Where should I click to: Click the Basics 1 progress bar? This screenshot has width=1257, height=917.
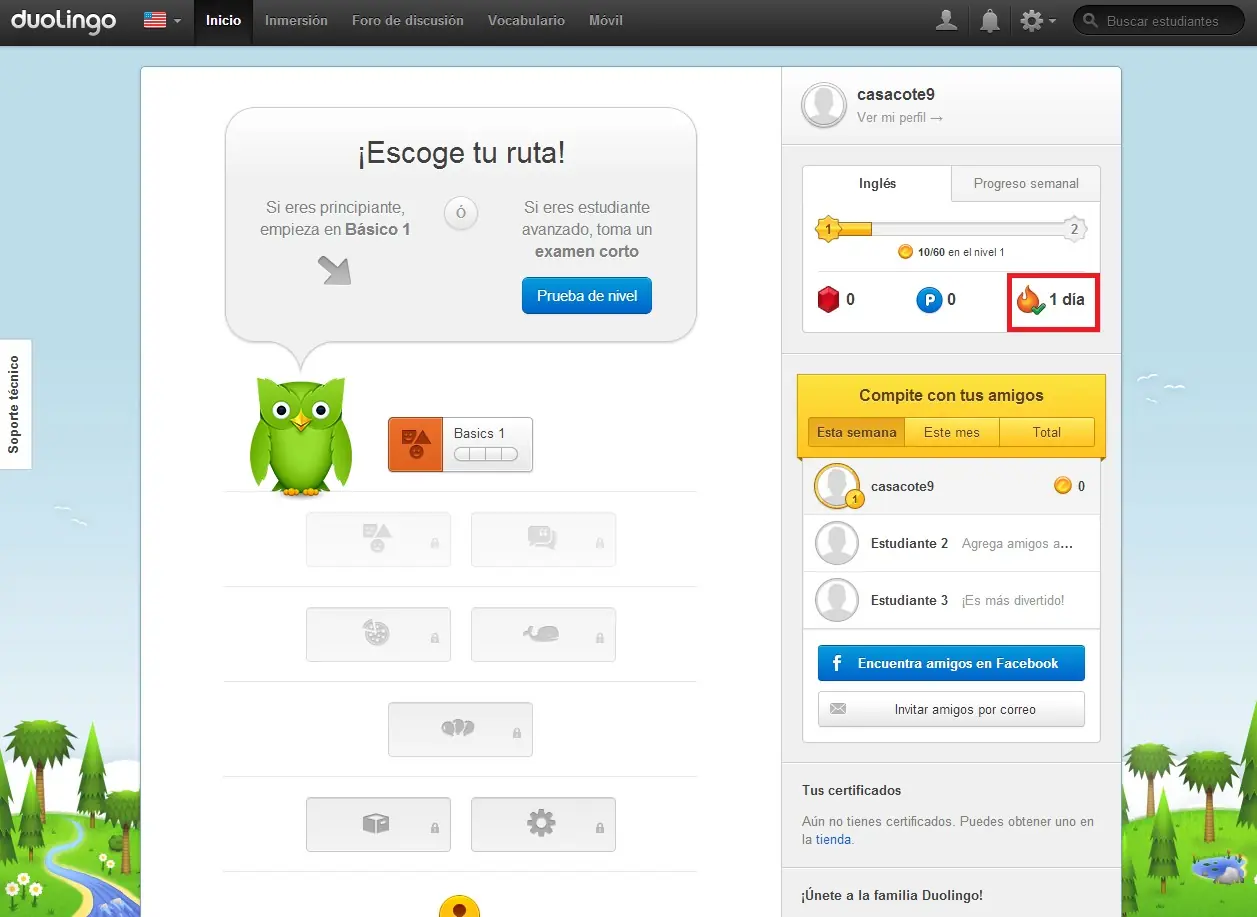pyautogui.click(x=486, y=454)
